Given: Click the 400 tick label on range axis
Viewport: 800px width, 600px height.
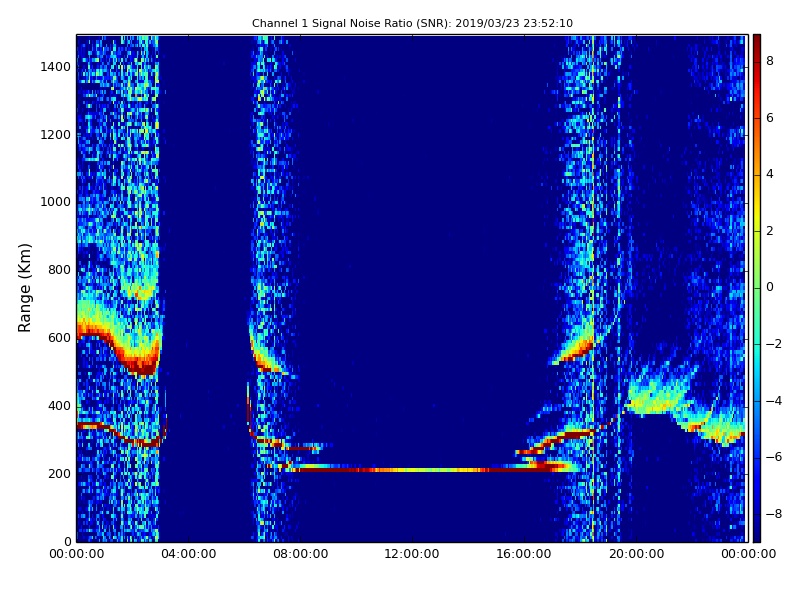Looking at the screenshot, I should coord(59,406).
